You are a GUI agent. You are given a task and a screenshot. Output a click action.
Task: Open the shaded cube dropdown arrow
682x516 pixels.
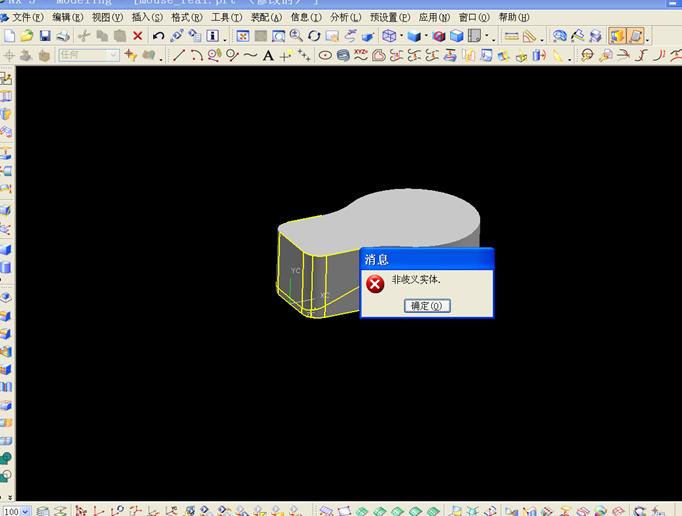coord(426,36)
